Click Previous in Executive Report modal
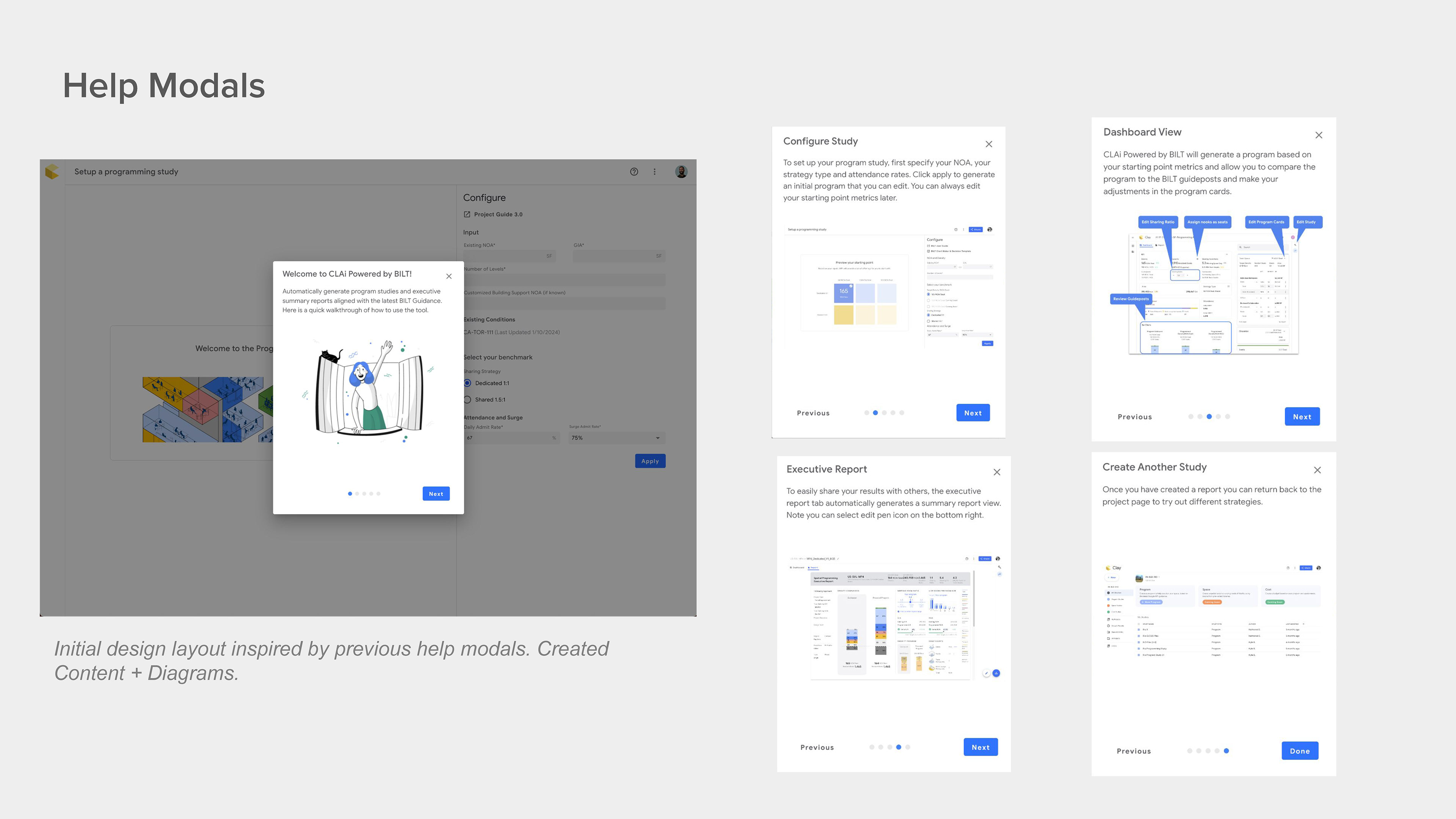The image size is (1456, 819). coord(817,747)
